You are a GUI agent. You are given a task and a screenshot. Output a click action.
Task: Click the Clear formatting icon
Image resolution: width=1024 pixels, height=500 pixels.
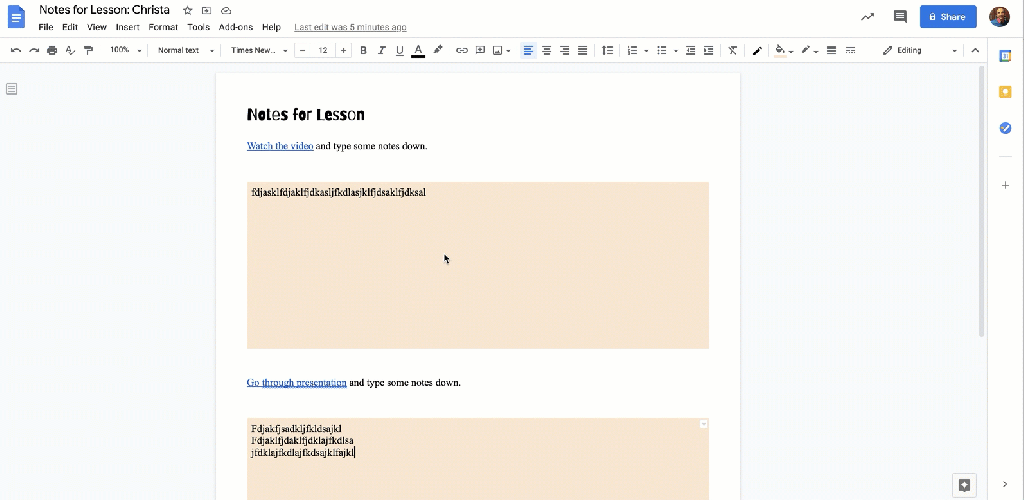coord(733,50)
